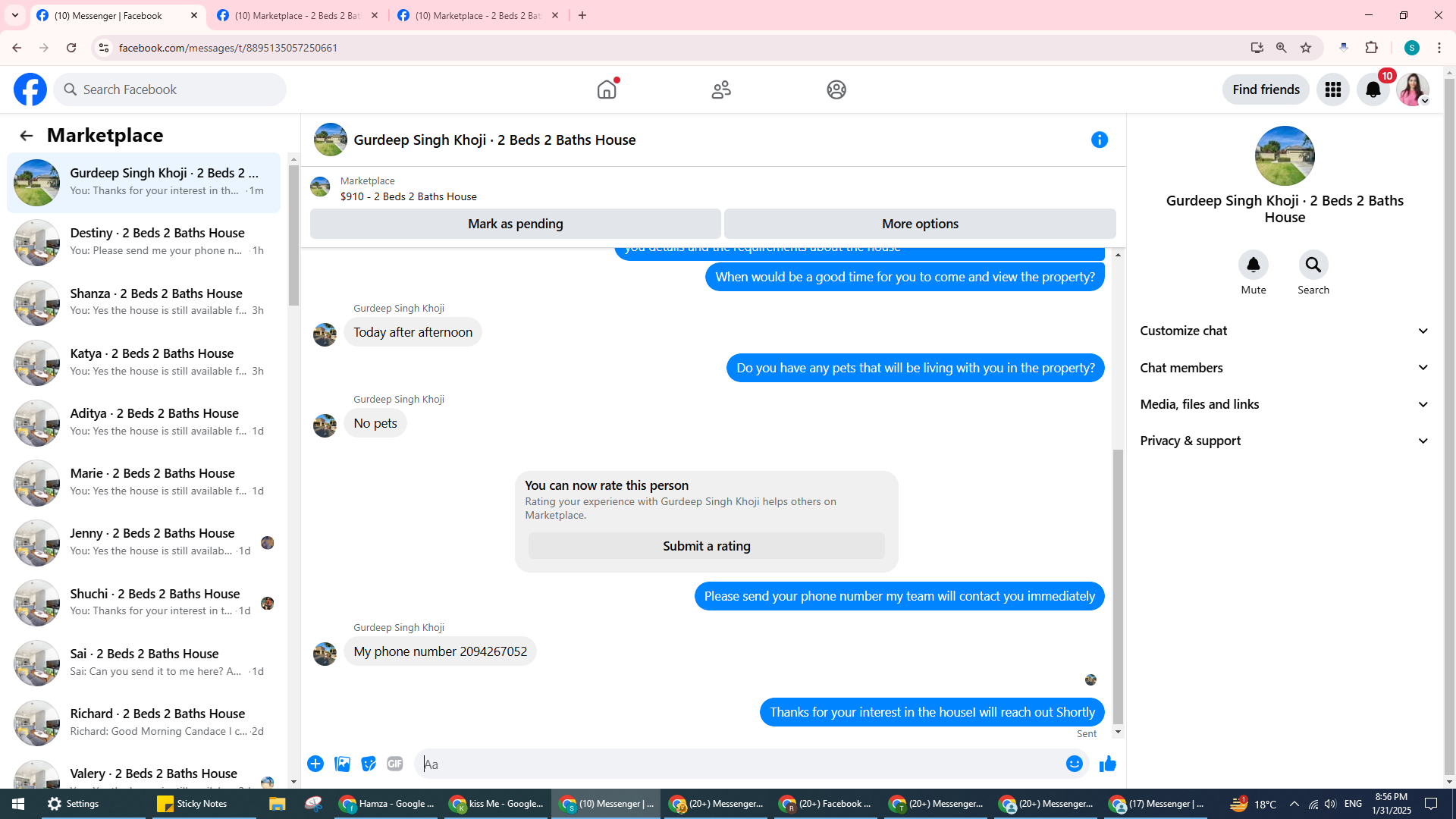Go back from Marketplace chats list
Image resolution: width=1456 pixels, height=819 pixels.
coord(27,136)
